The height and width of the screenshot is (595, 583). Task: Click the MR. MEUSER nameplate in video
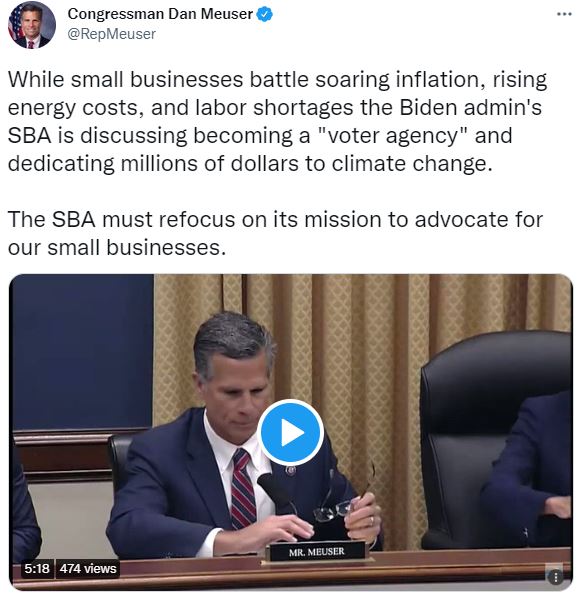(x=317, y=551)
